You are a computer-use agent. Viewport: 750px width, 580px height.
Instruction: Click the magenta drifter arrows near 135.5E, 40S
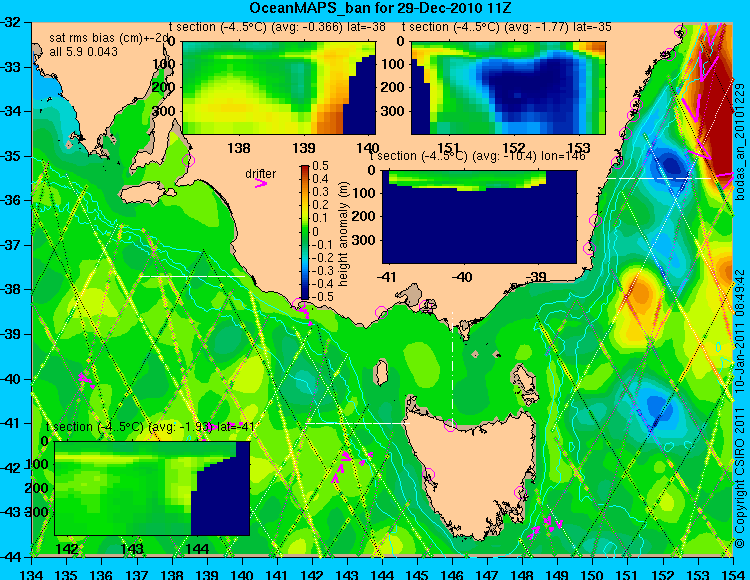pos(86,380)
